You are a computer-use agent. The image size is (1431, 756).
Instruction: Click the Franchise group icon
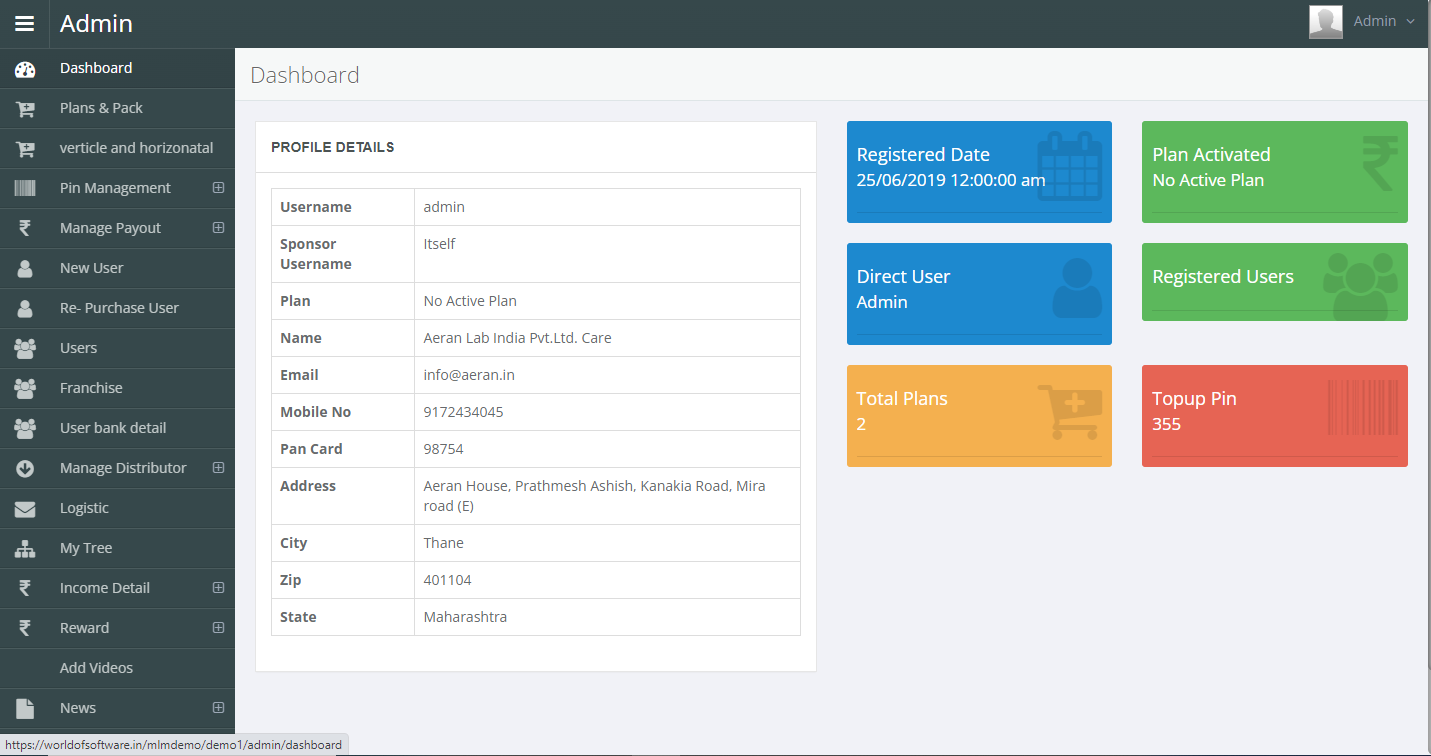(x=25, y=388)
